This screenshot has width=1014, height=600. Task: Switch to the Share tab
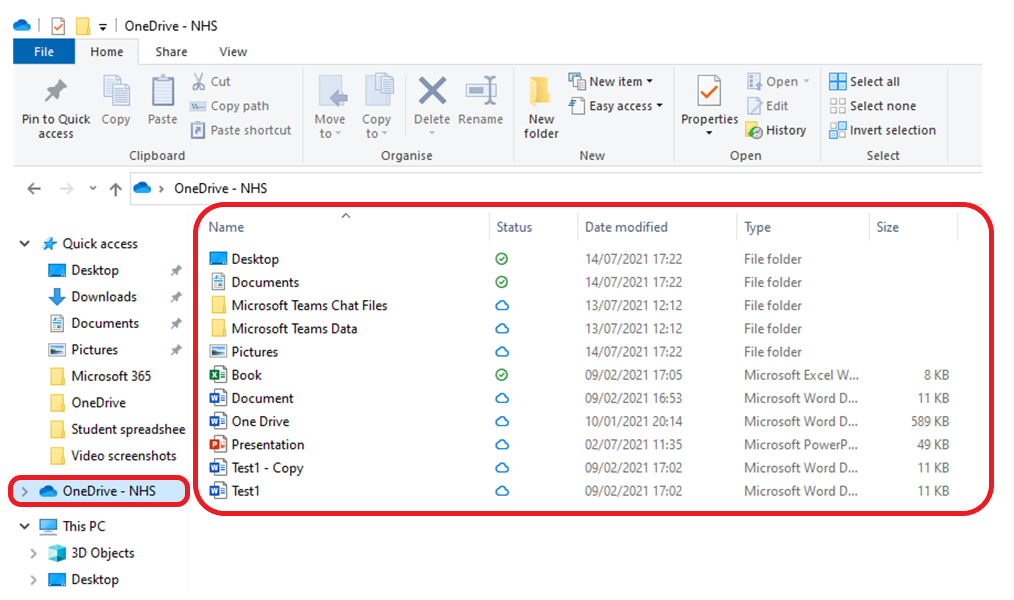click(171, 52)
